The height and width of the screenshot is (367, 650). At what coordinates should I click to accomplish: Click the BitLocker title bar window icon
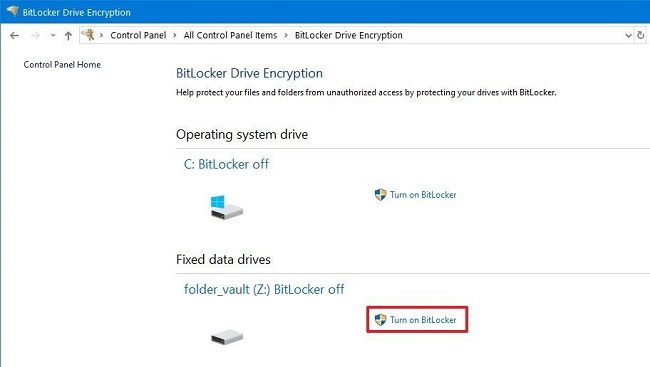tap(12, 11)
